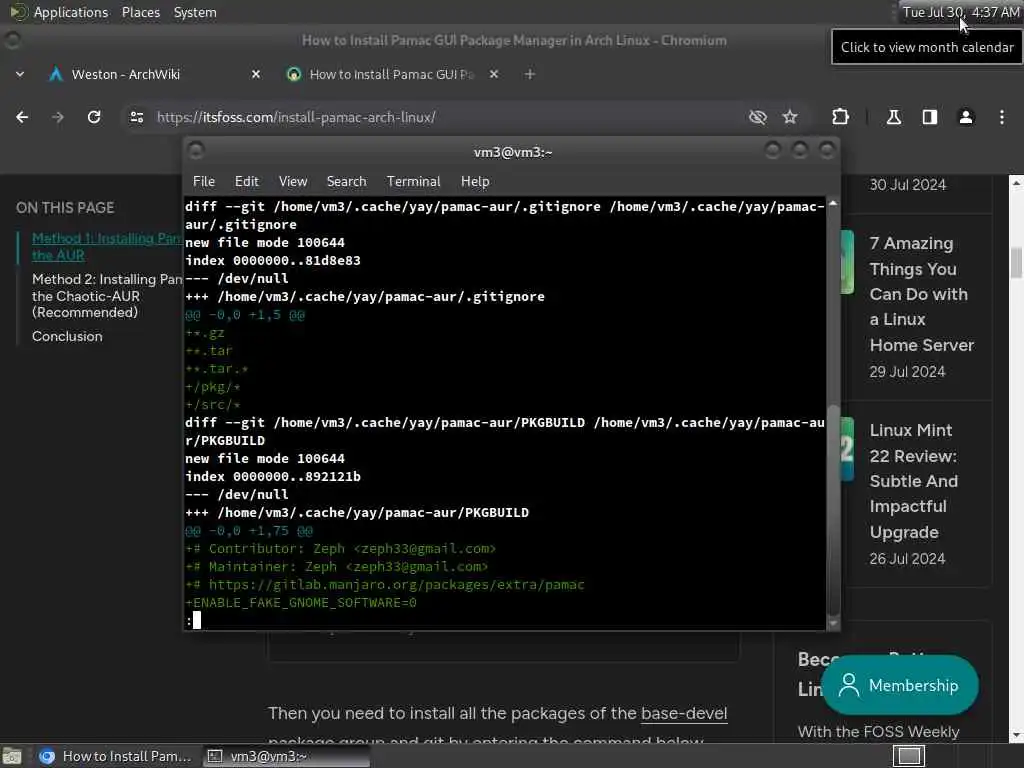Open Places menu in top panel

click(x=141, y=12)
